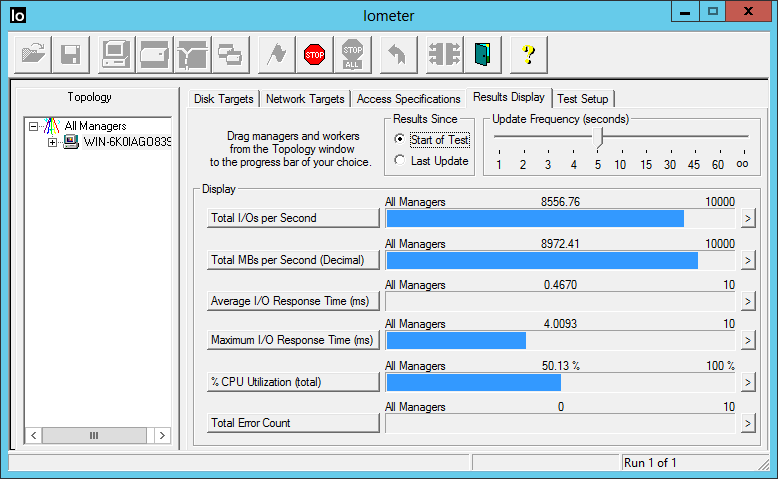
Task: Open help with the question mark icon
Action: coord(529,55)
